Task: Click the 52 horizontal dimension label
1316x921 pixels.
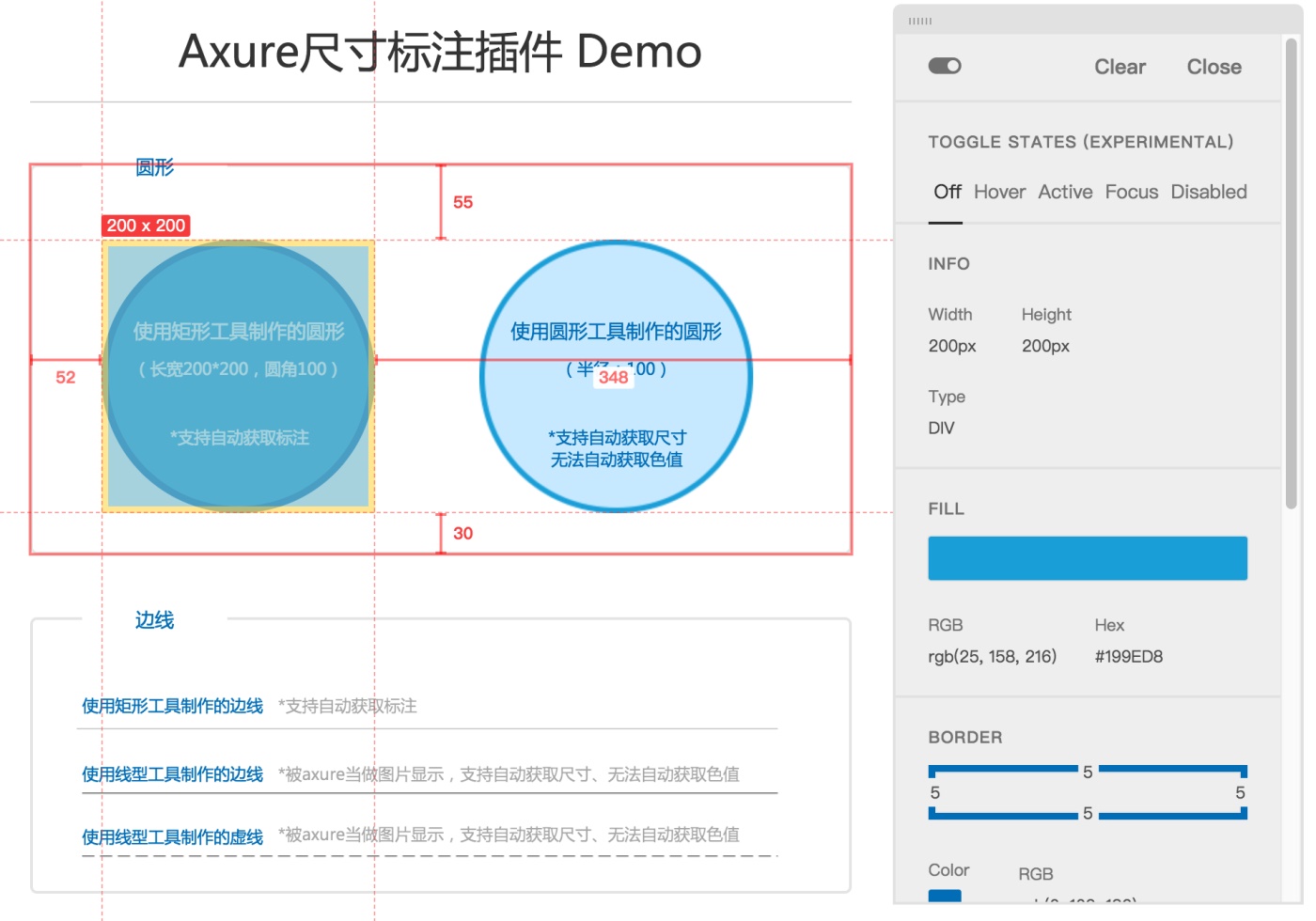Action: (64, 378)
